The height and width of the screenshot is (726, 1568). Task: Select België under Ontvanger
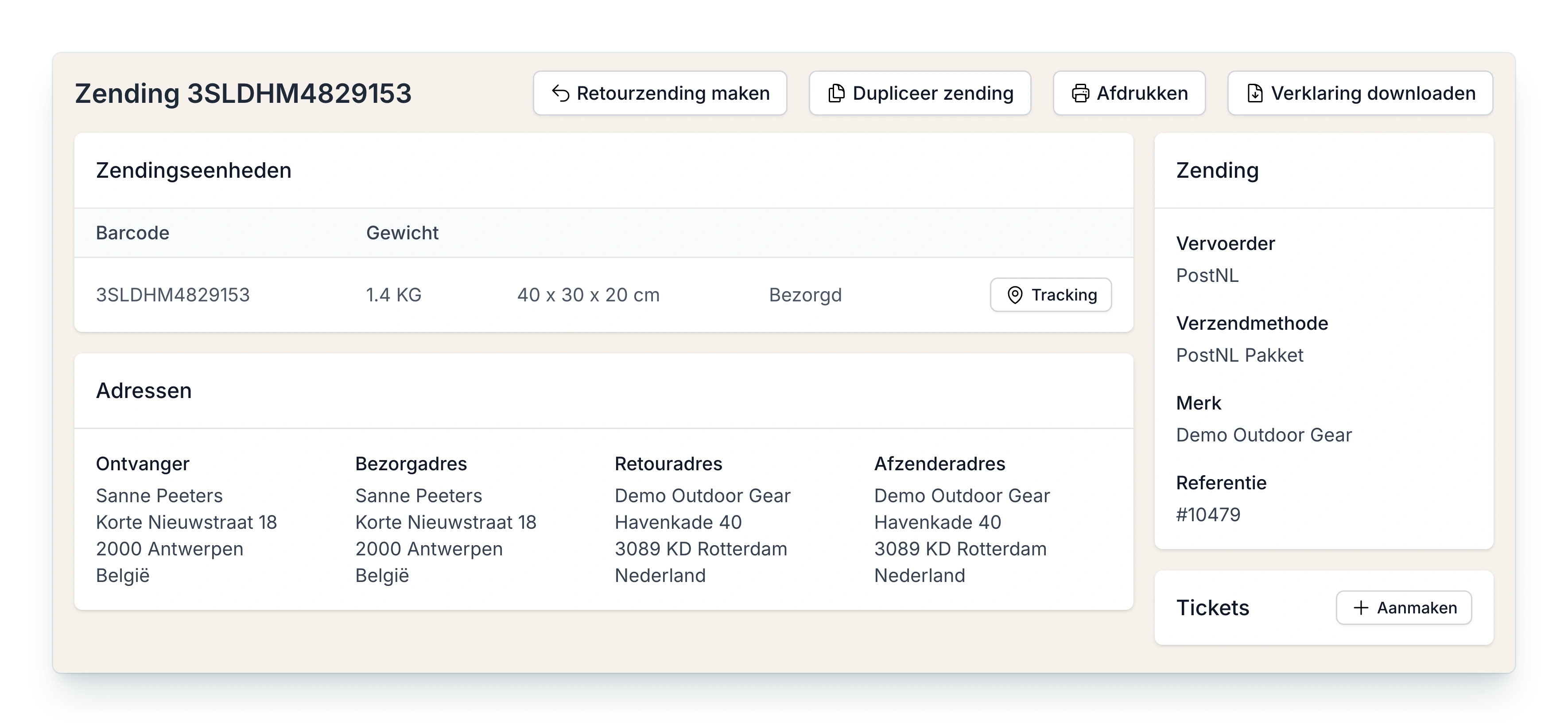click(123, 576)
